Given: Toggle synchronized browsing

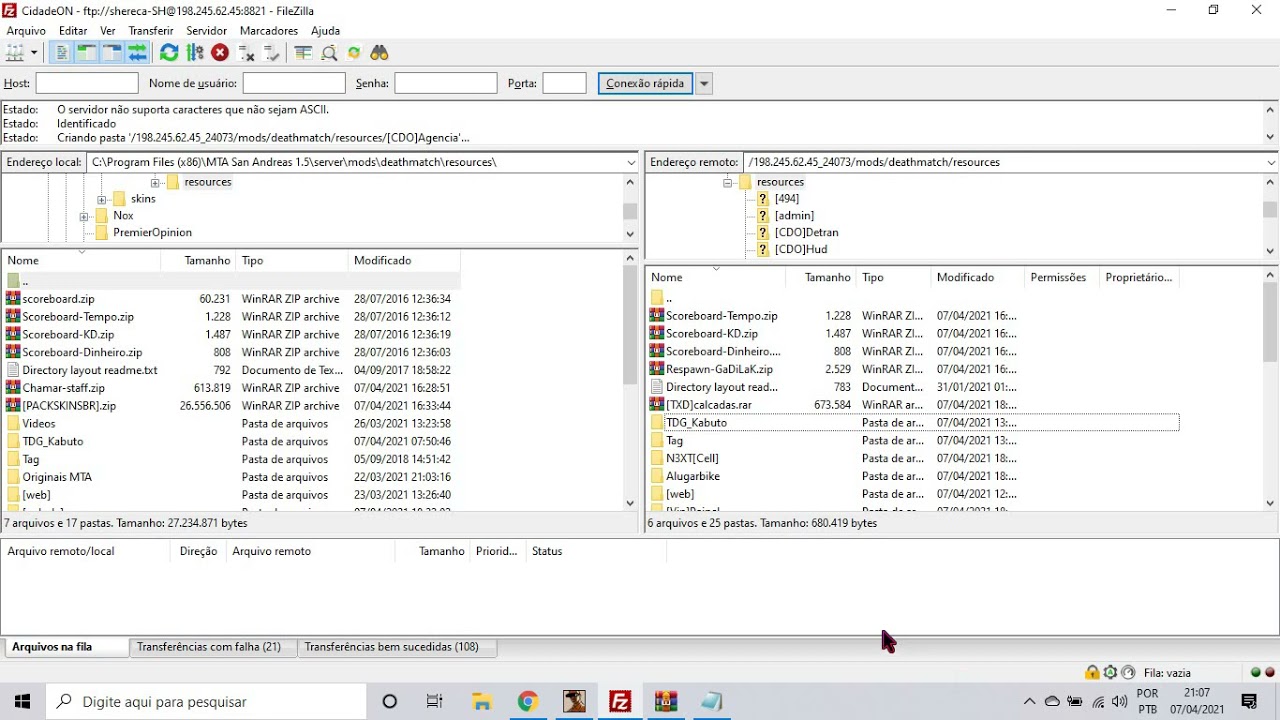Looking at the screenshot, I should click(x=354, y=53).
